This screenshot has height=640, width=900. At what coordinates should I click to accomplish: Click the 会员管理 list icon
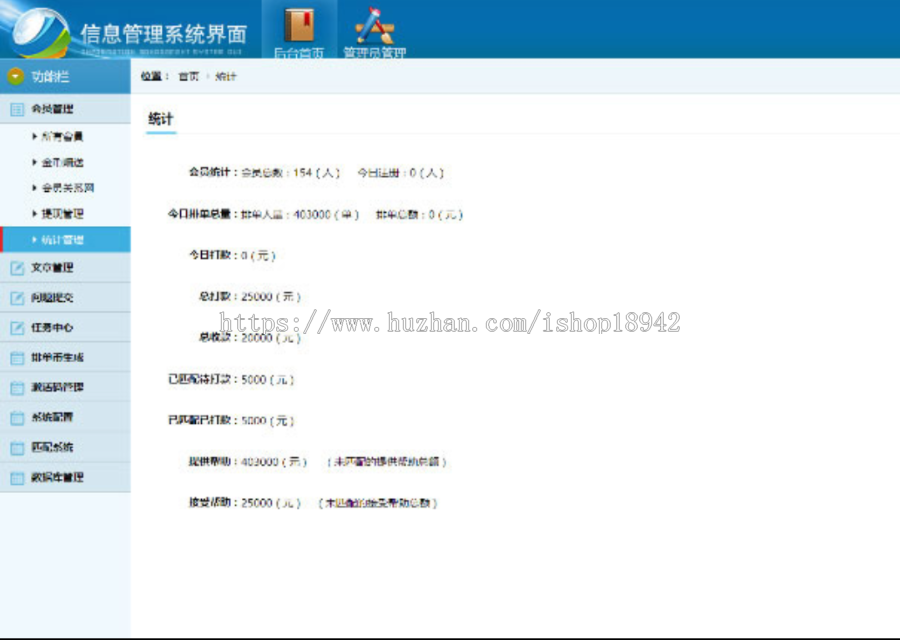point(18,108)
